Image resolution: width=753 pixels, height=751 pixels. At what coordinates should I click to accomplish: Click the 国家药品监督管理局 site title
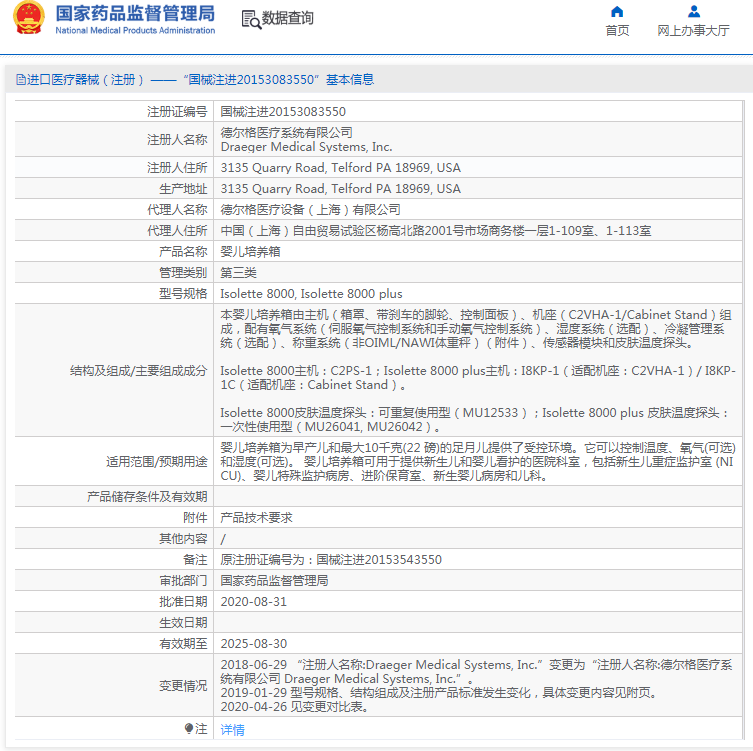pyautogui.click(x=135, y=13)
